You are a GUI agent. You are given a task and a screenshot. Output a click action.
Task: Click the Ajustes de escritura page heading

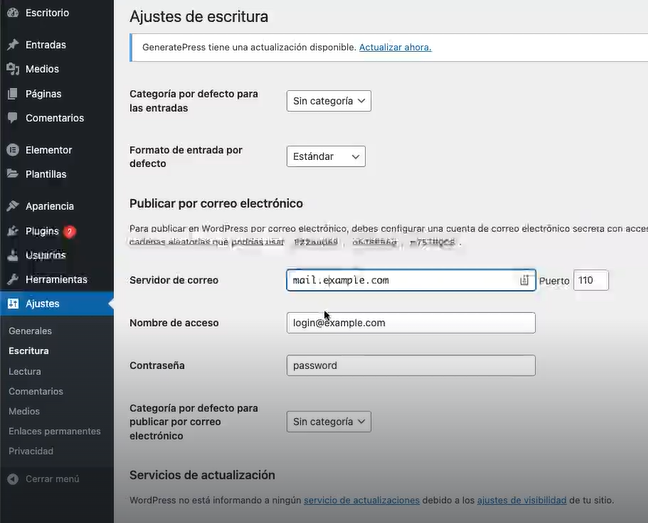tap(199, 17)
